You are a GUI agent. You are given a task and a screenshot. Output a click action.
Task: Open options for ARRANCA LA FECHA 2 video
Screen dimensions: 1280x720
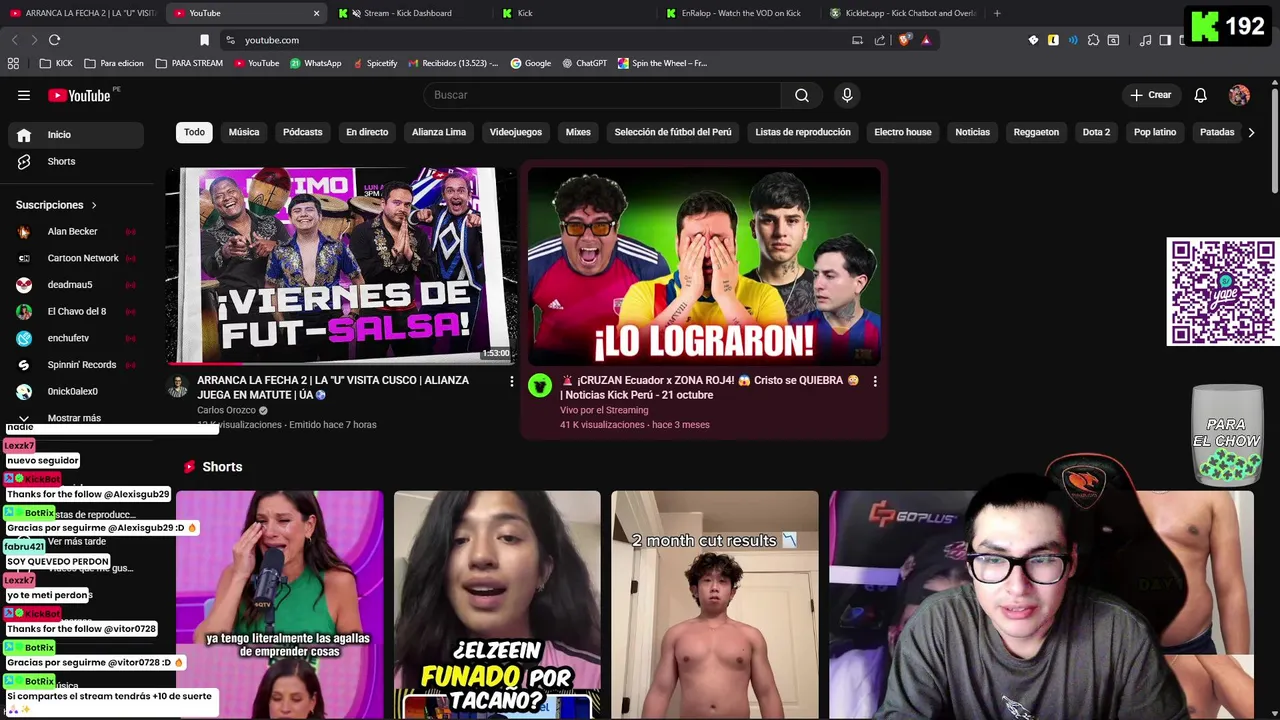(x=512, y=381)
